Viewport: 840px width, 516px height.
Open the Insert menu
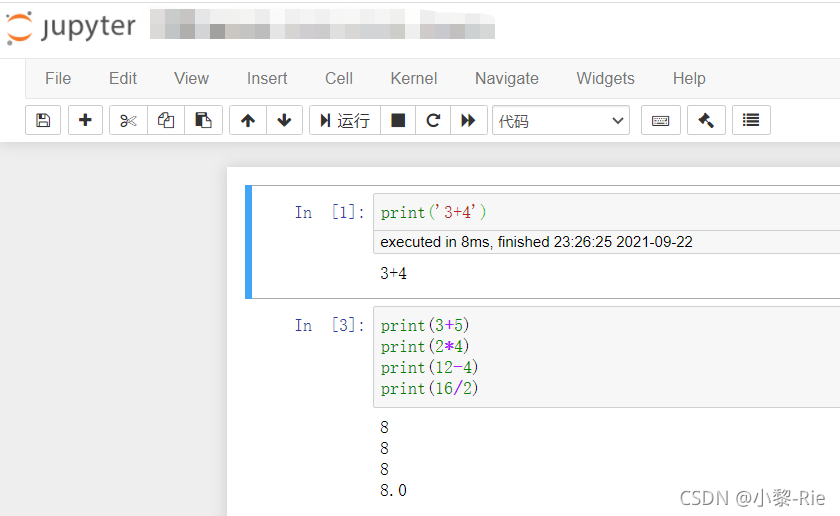tap(267, 78)
